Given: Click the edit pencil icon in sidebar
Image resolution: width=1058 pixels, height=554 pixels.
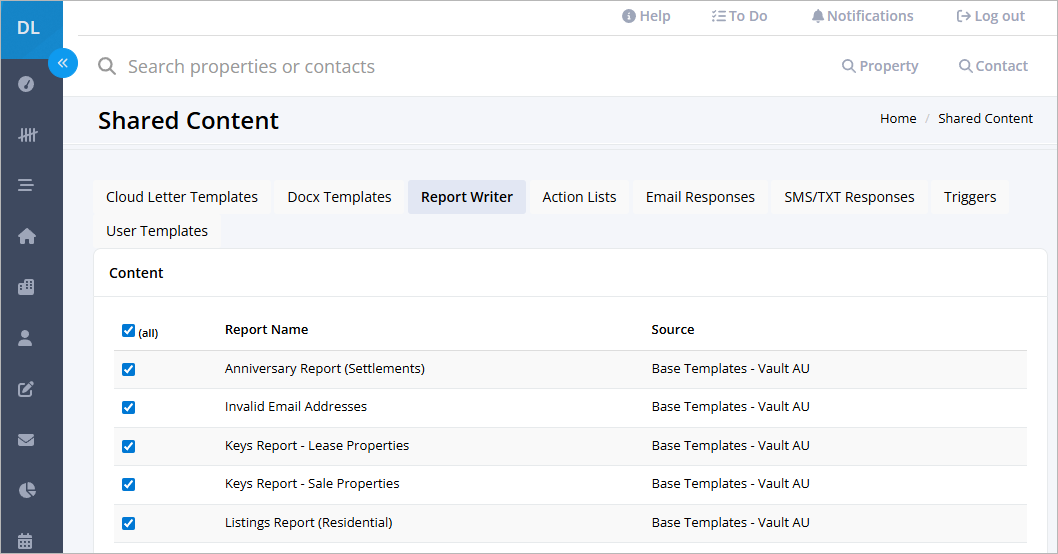Looking at the screenshot, I should pos(26,389).
